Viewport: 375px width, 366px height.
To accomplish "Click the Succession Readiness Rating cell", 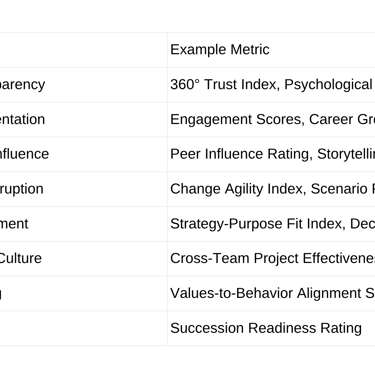I will pyautogui.click(x=271, y=328).
